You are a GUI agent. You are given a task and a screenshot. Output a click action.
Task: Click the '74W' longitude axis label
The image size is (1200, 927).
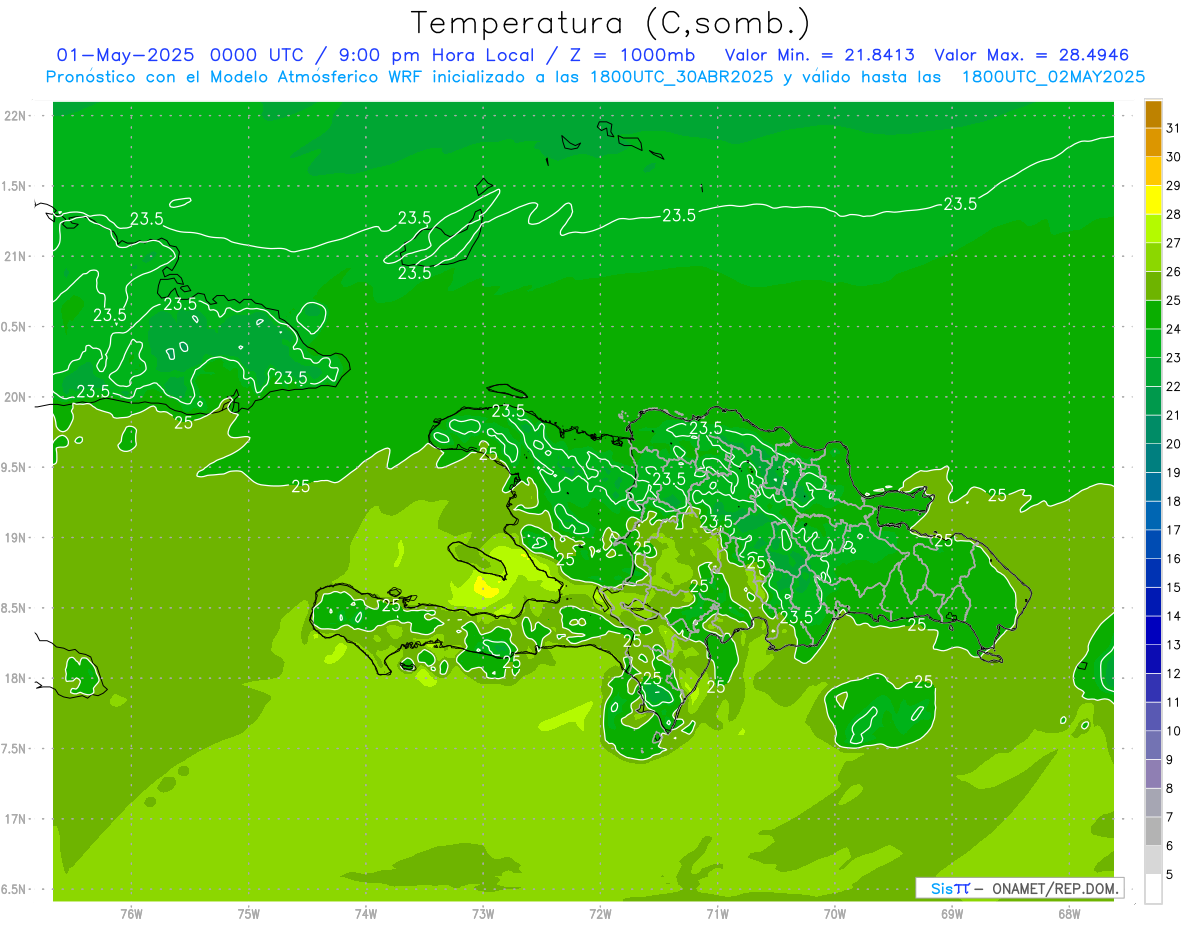pos(366,913)
